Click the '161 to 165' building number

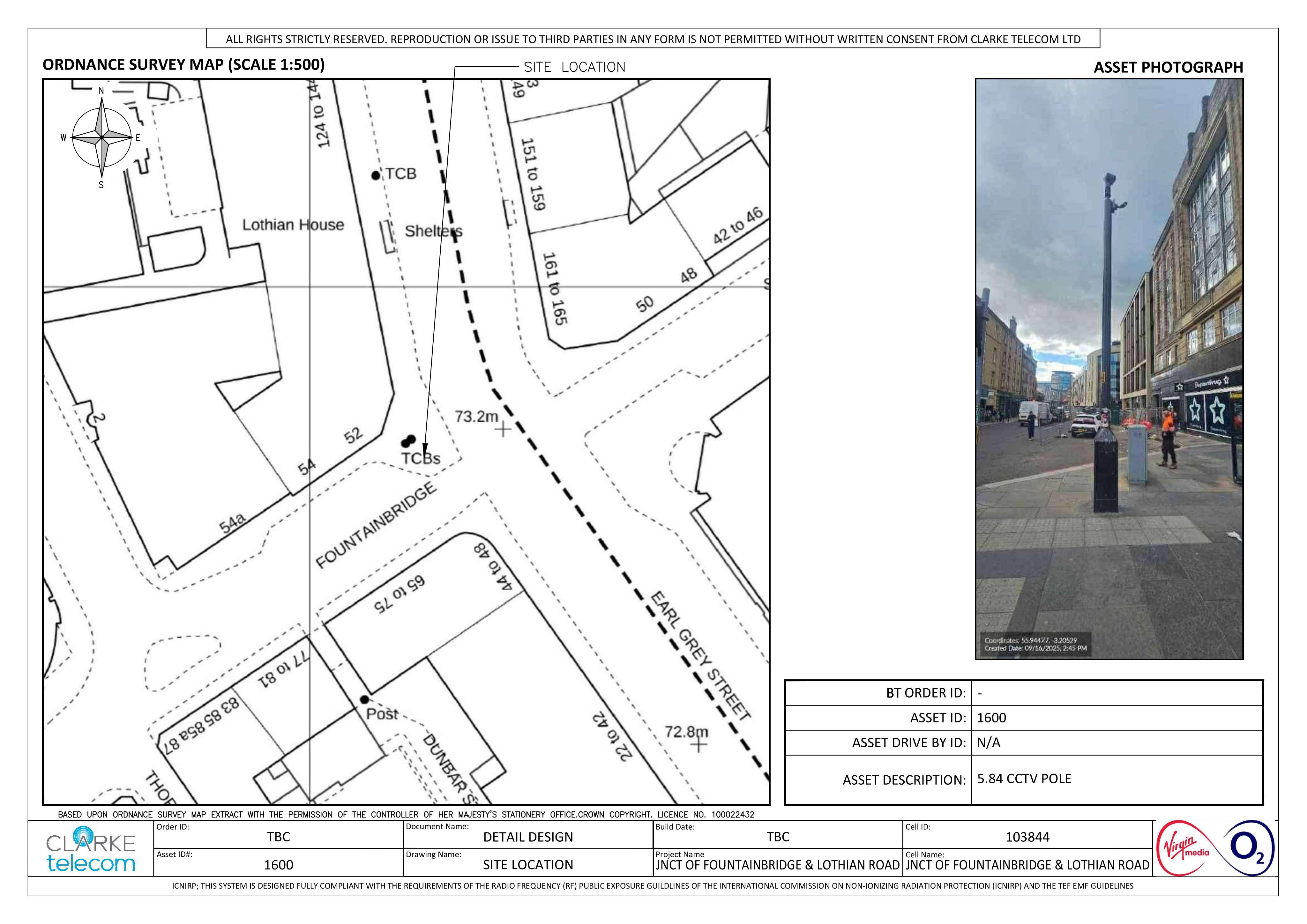click(x=556, y=289)
